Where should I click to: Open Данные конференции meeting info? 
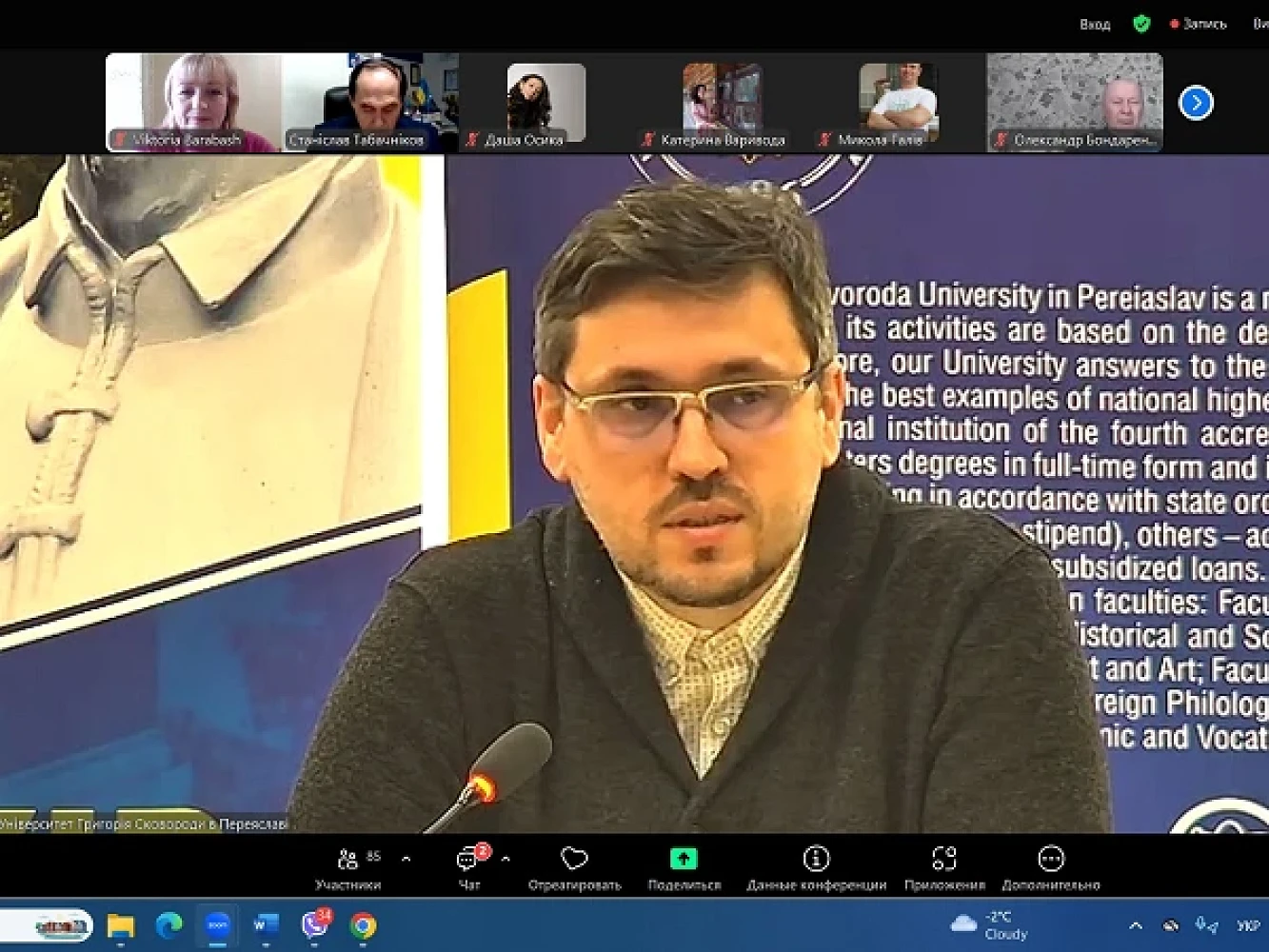point(816,860)
